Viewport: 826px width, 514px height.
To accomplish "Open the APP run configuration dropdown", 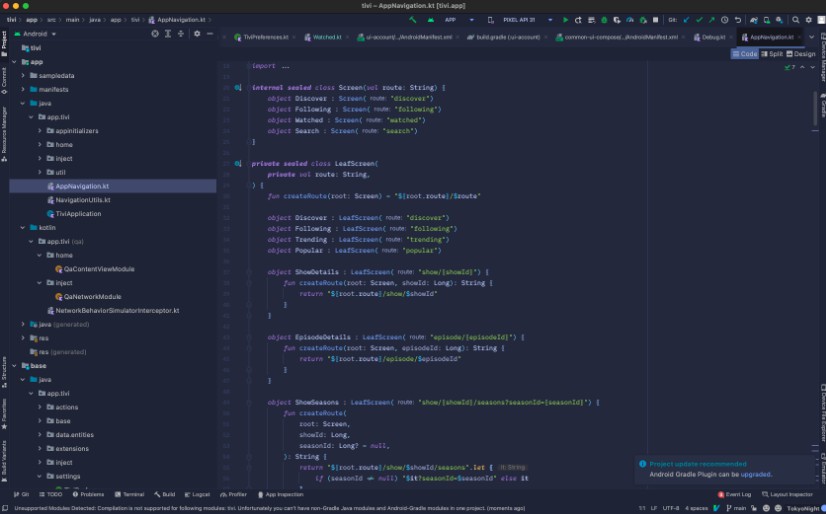I will (x=457, y=20).
